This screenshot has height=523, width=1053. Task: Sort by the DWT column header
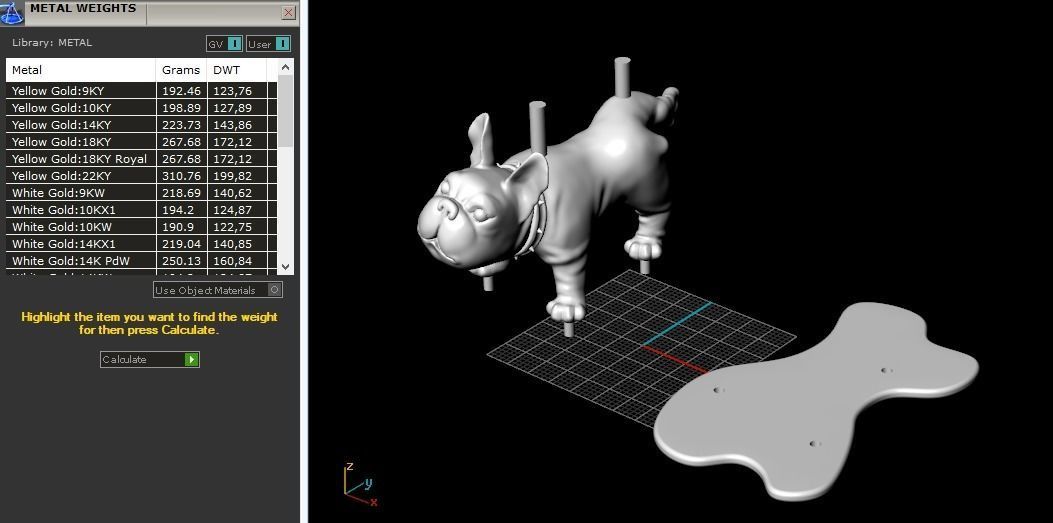pos(237,70)
